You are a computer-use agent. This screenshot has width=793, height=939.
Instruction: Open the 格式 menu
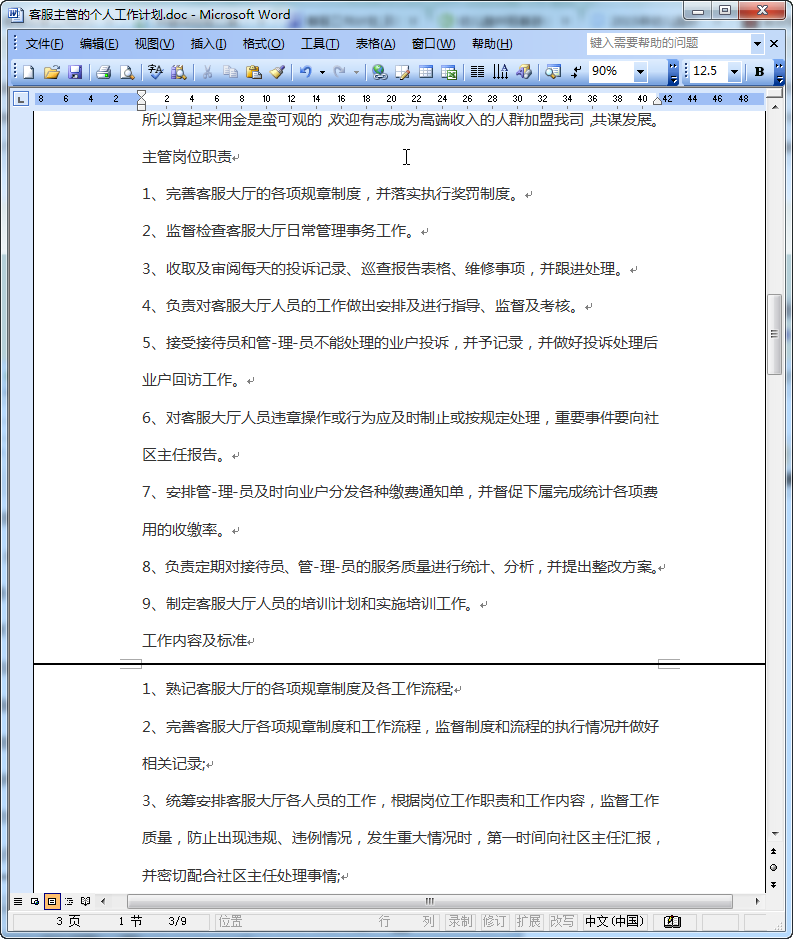263,44
